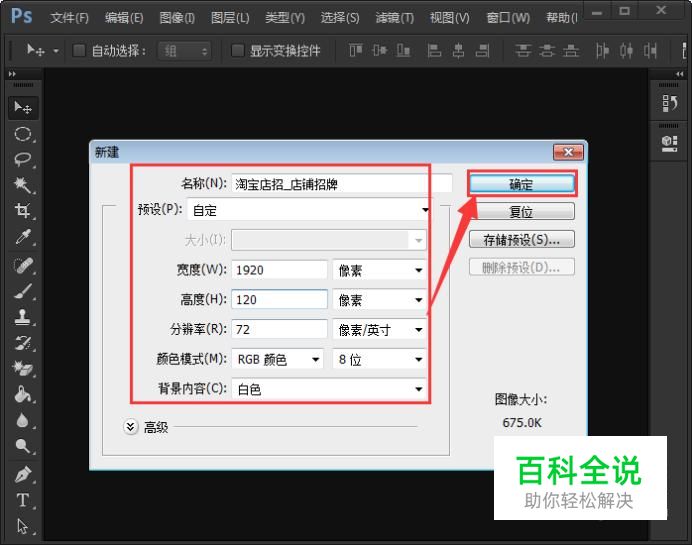The height and width of the screenshot is (545, 692).
Task: Collapse the right panel dock double-arrow
Action: pos(680,74)
